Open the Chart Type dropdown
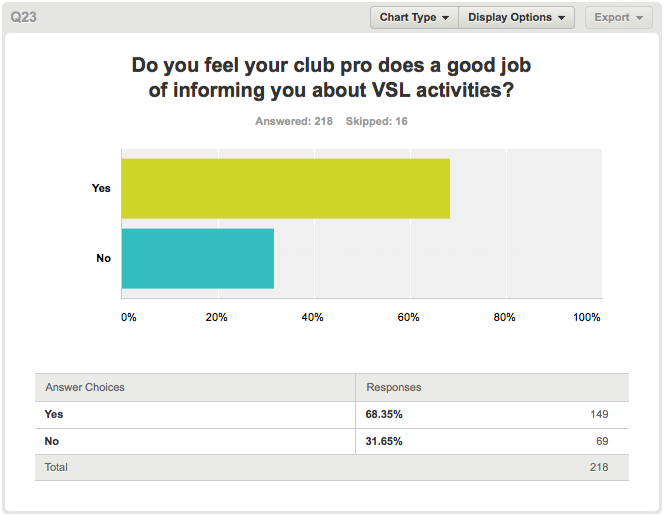This screenshot has height=518, width=666. [x=414, y=17]
